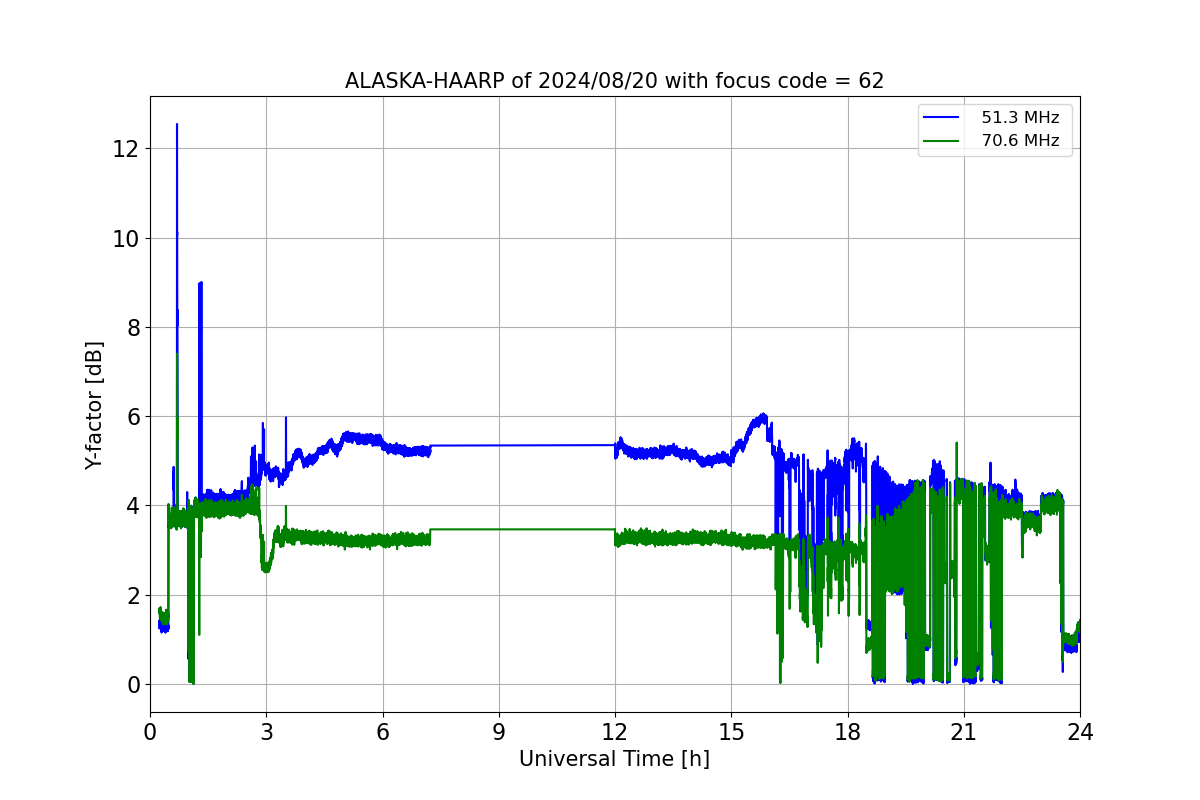Click the x-axis tick label '9'
This screenshot has height=800, width=1200.
tap(499, 731)
